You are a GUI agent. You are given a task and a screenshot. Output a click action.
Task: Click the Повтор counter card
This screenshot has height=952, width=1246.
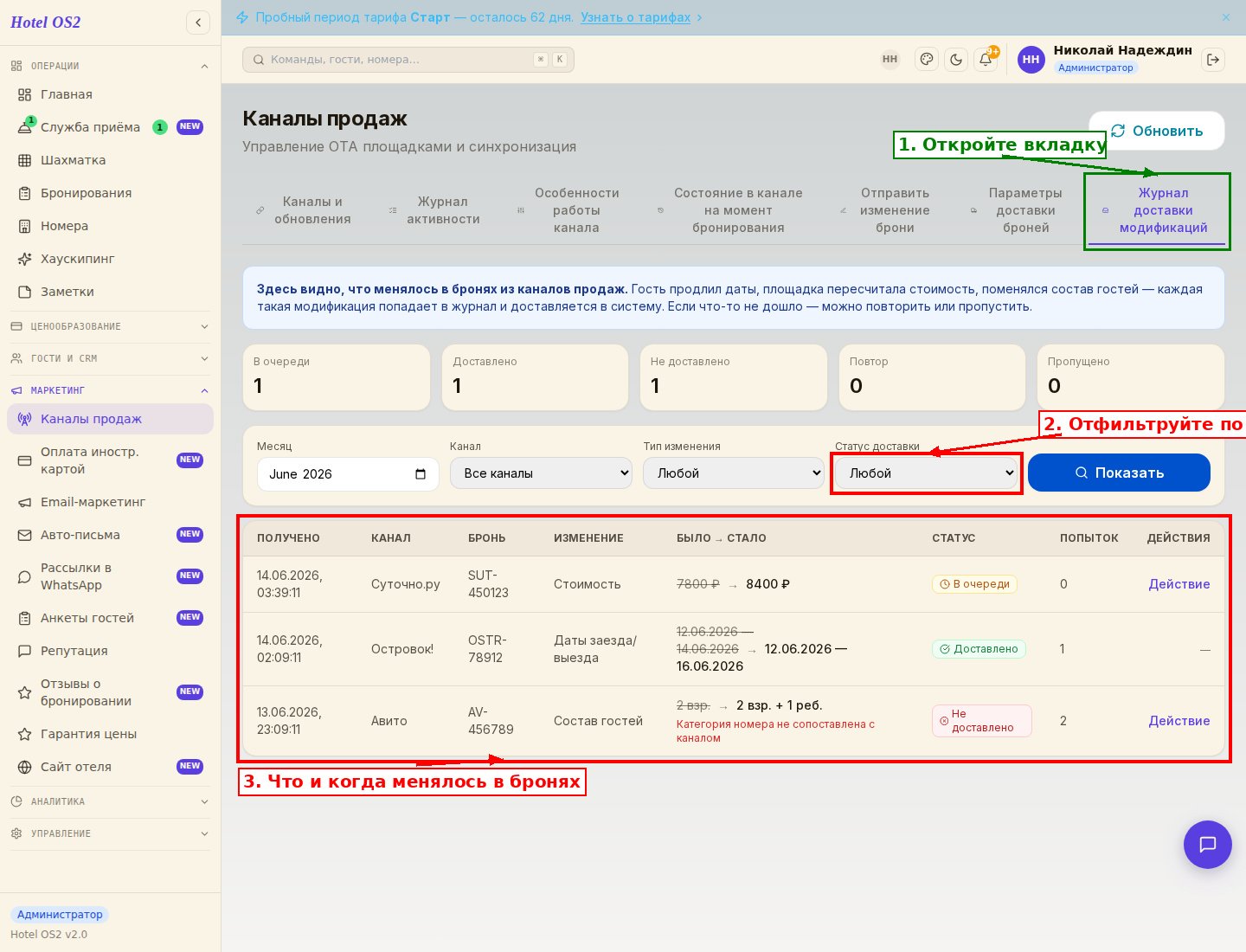[932, 377]
